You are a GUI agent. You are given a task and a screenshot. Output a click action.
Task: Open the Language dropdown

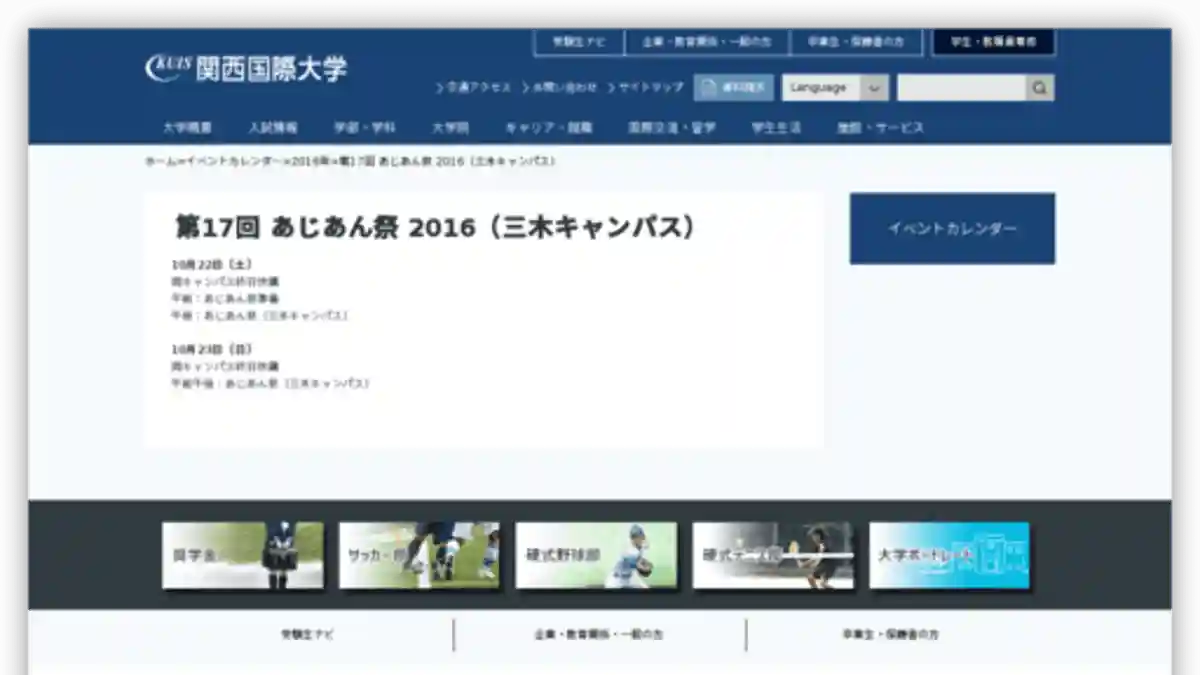[x=834, y=88]
